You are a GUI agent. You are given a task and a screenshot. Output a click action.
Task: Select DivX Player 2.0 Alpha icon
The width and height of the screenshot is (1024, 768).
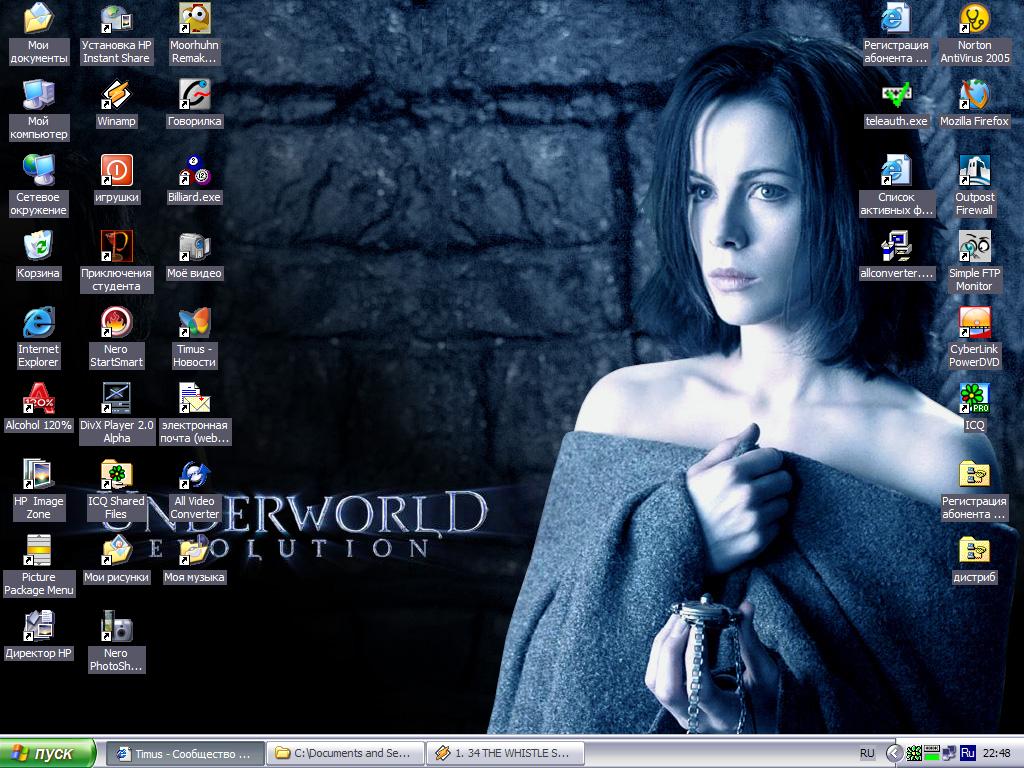click(116, 399)
